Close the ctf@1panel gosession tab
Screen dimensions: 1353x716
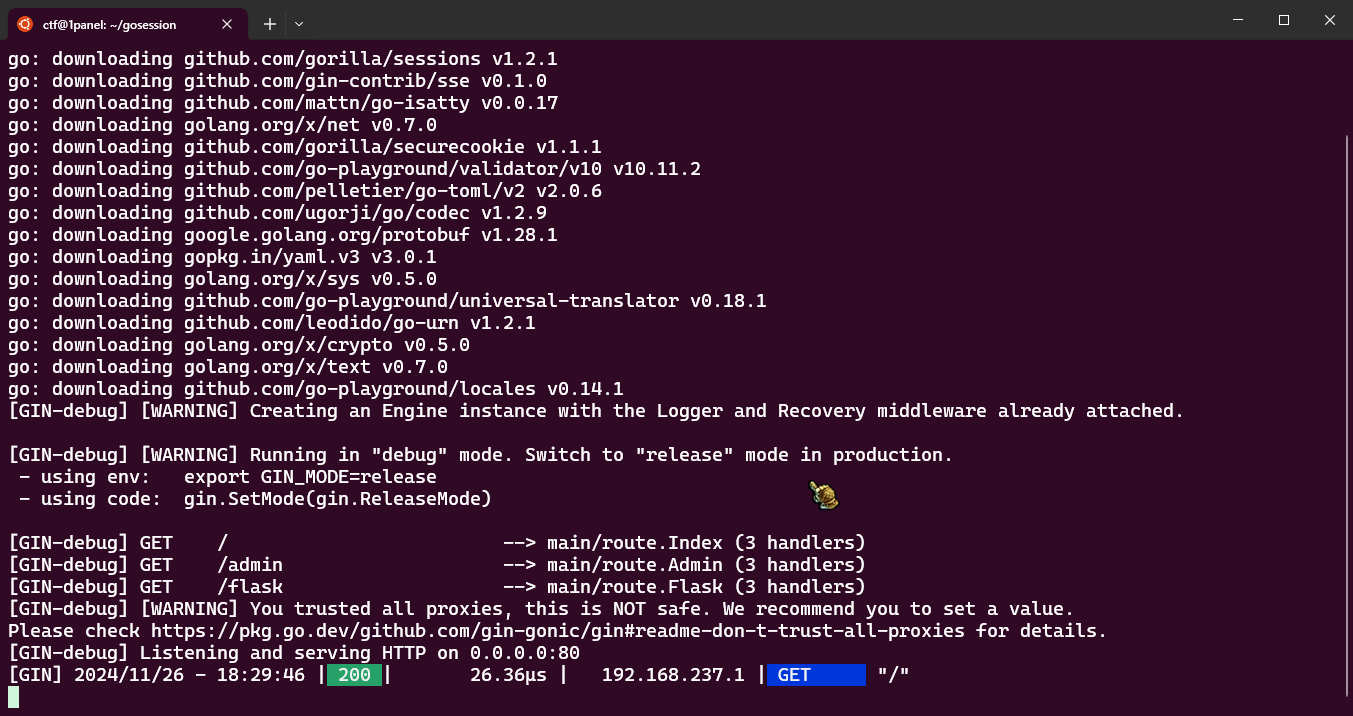(x=227, y=23)
